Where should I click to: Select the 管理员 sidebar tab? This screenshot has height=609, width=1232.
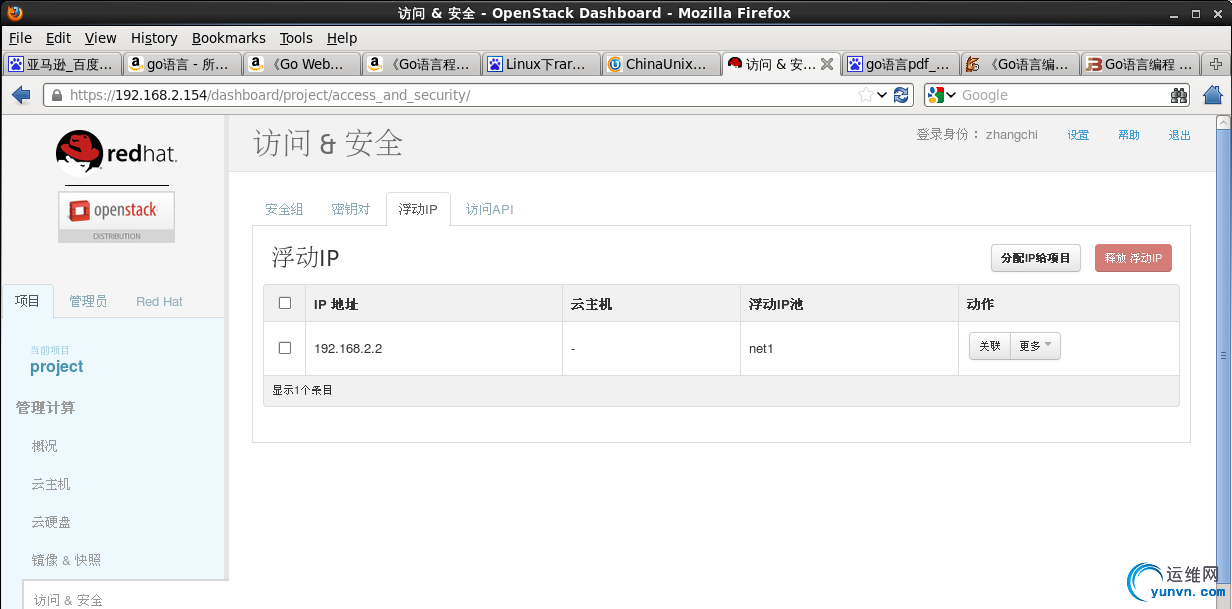(88, 301)
